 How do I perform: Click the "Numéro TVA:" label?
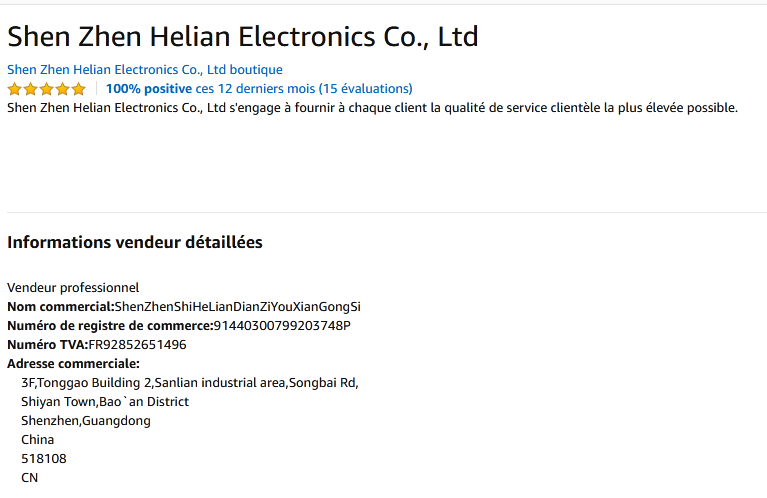point(48,345)
